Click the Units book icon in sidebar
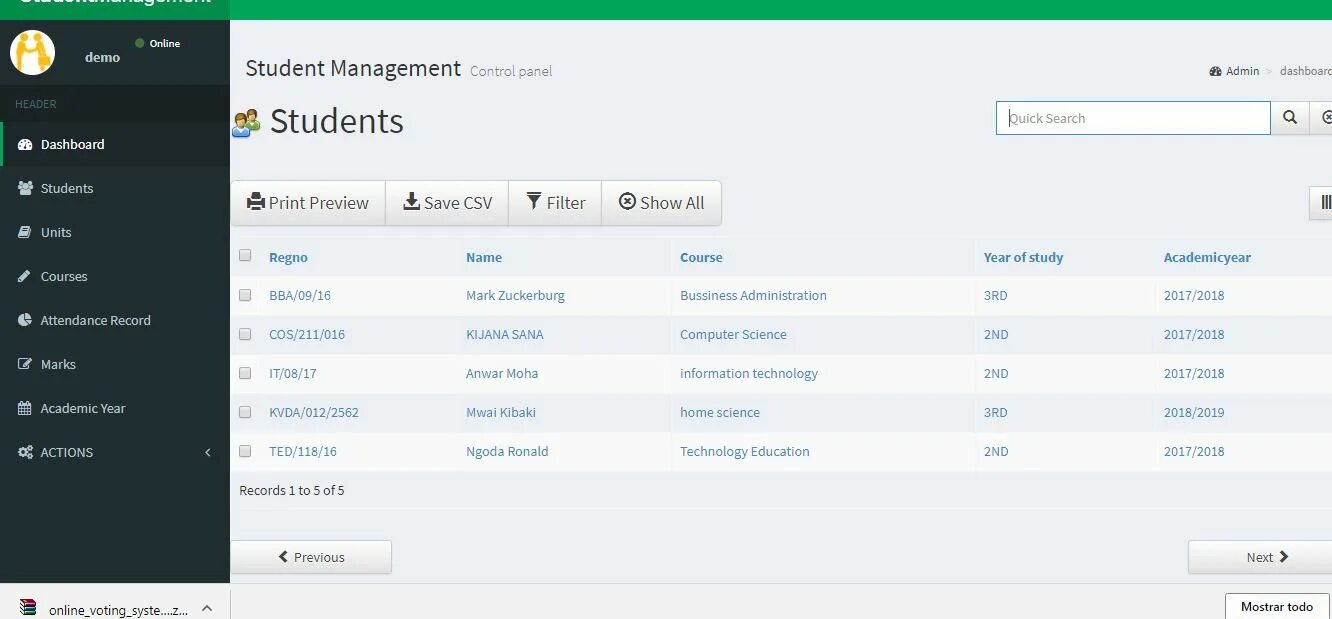1332x619 pixels. (25, 232)
